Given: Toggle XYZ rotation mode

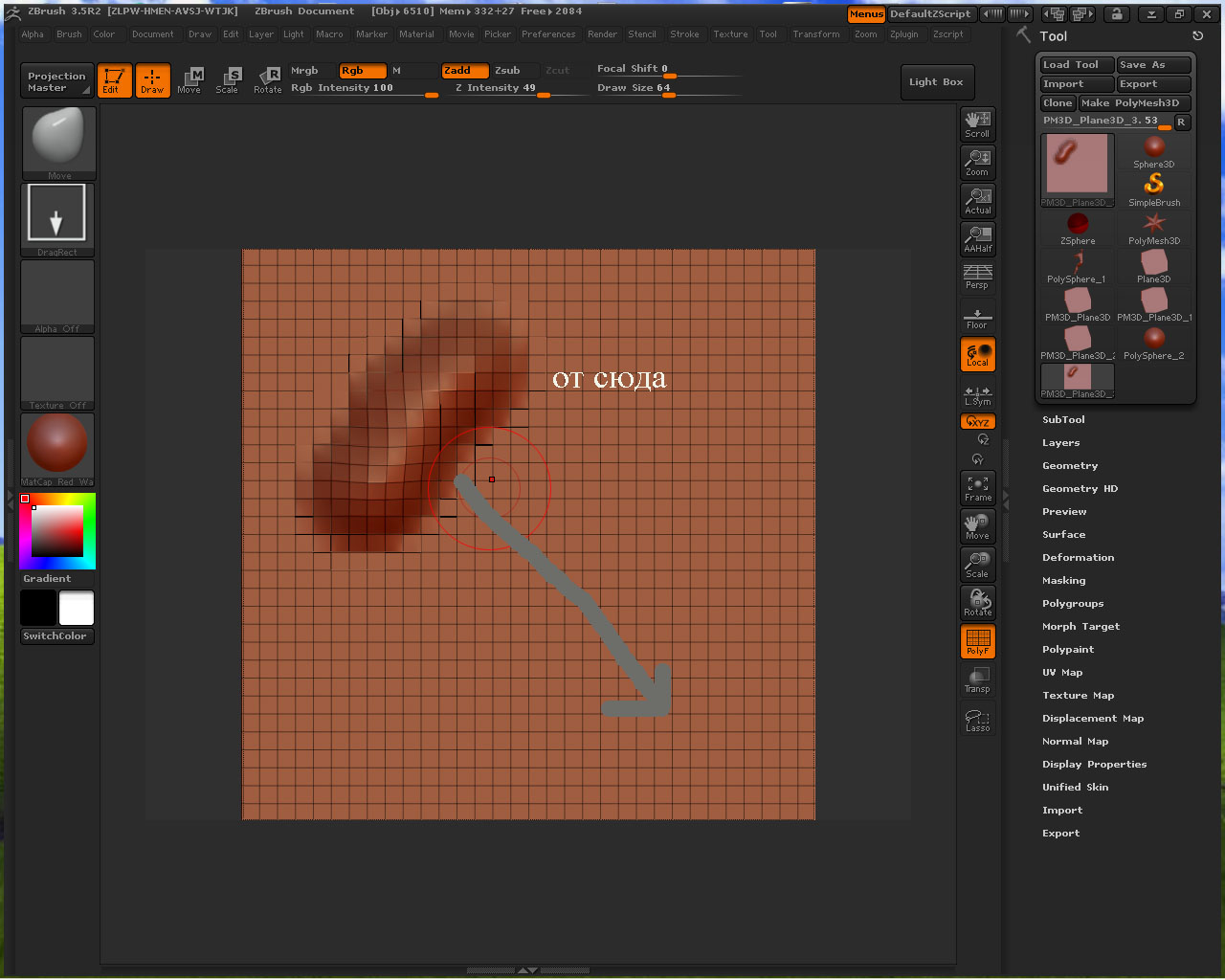Looking at the screenshot, I should (x=978, y=421).
